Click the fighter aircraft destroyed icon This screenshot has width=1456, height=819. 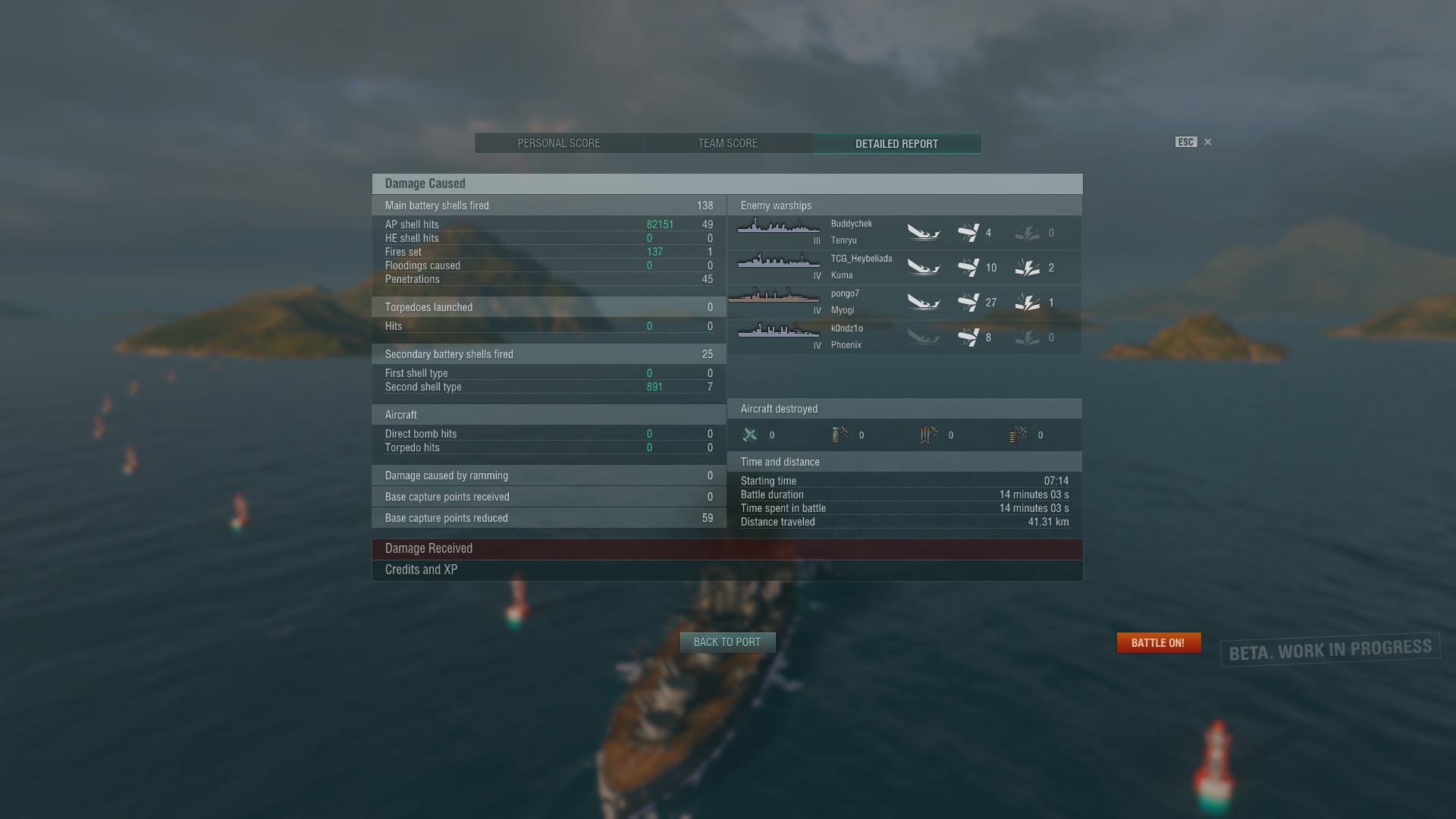[750, 435]
